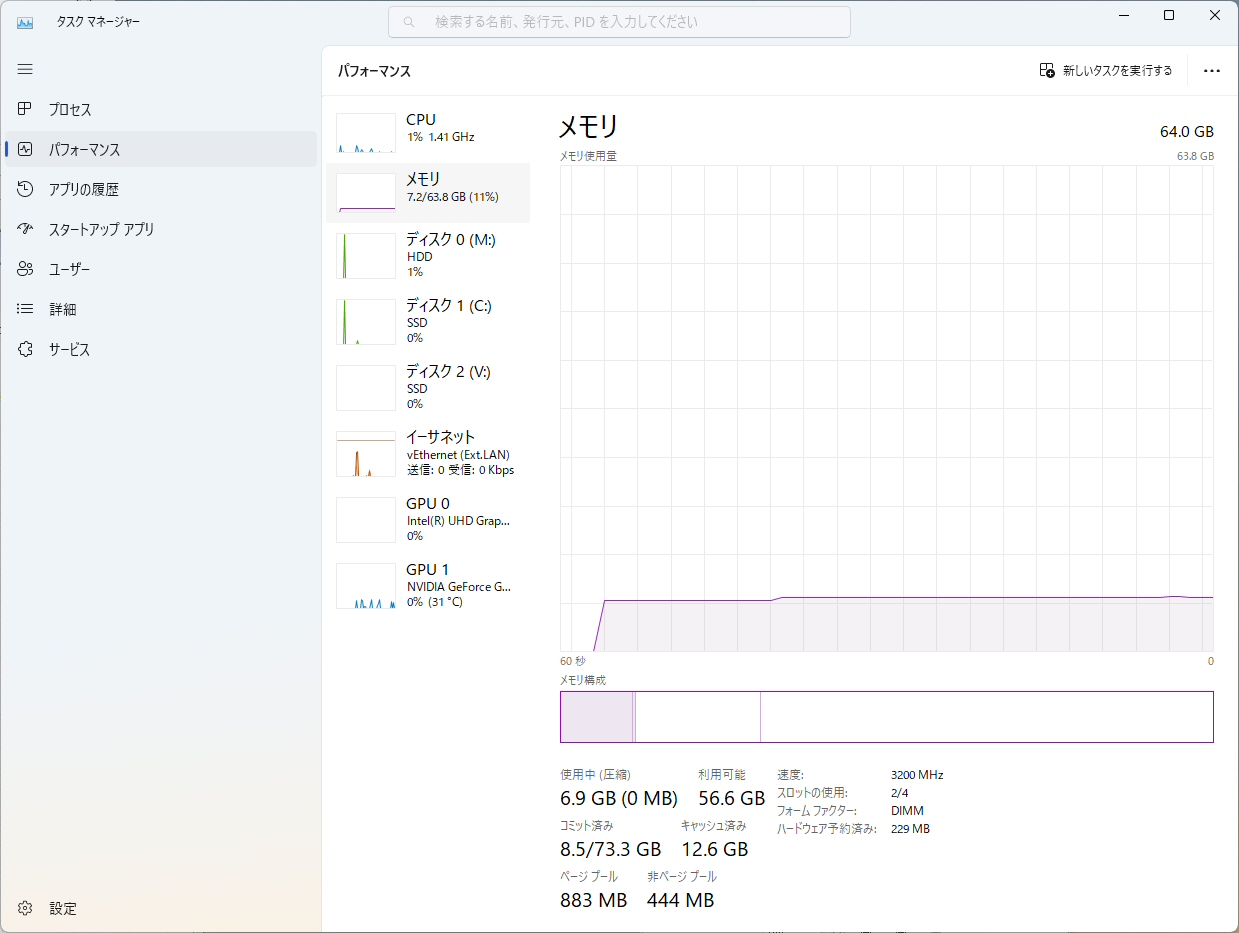Select the CPU performance graph thumbnail

click(x=366, y=133)
